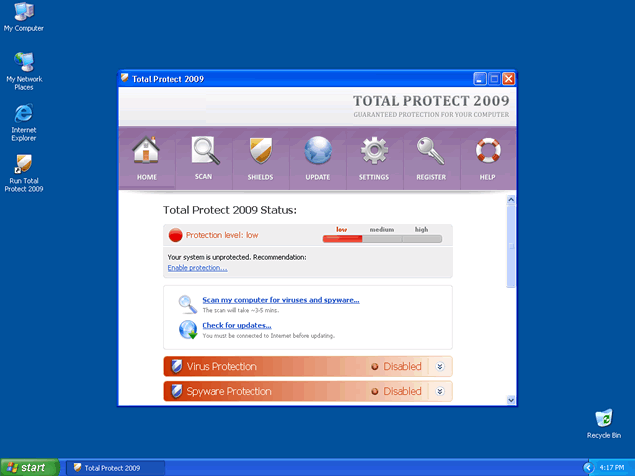Image resolution: width=635 pixels, height=476 pixels.
Task: Open the Home house icon
Action: point(147,152)
